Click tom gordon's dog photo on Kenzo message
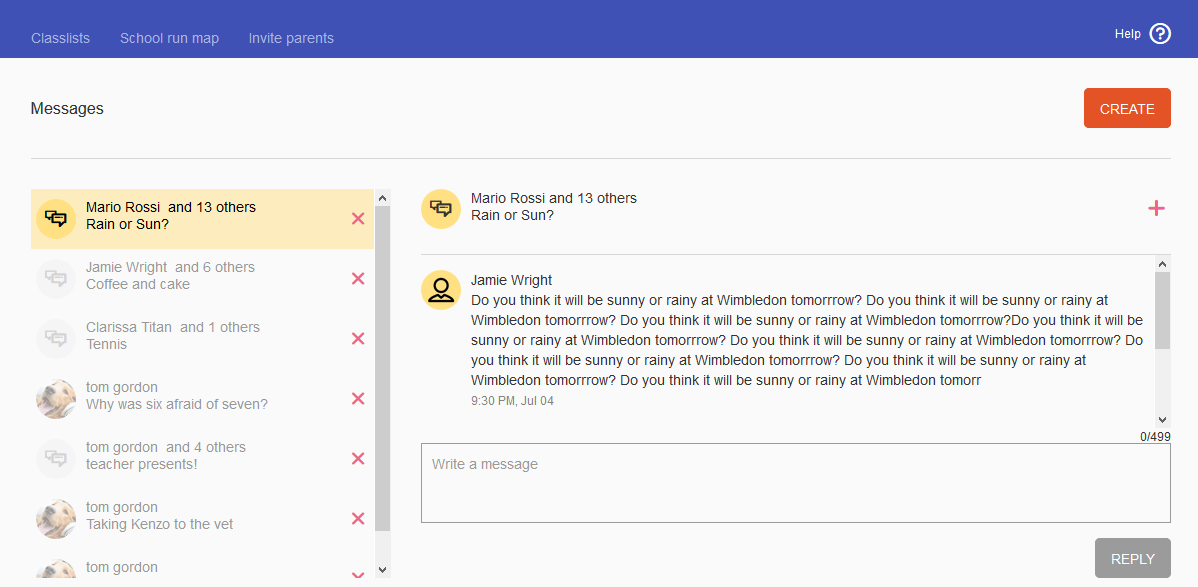 point(56,518)
